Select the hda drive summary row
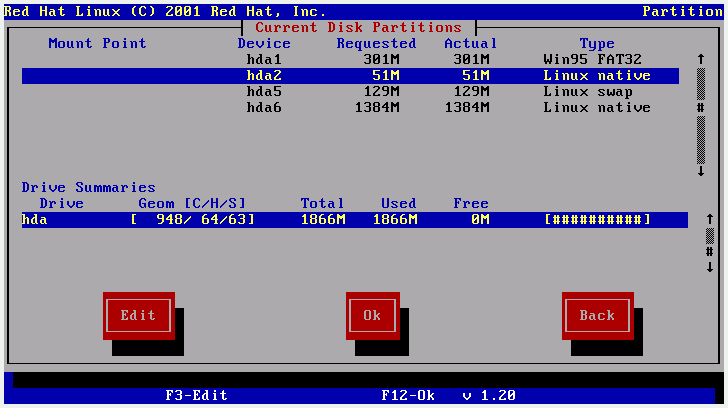This screenshot has width=728, height=408. (355, 220)
